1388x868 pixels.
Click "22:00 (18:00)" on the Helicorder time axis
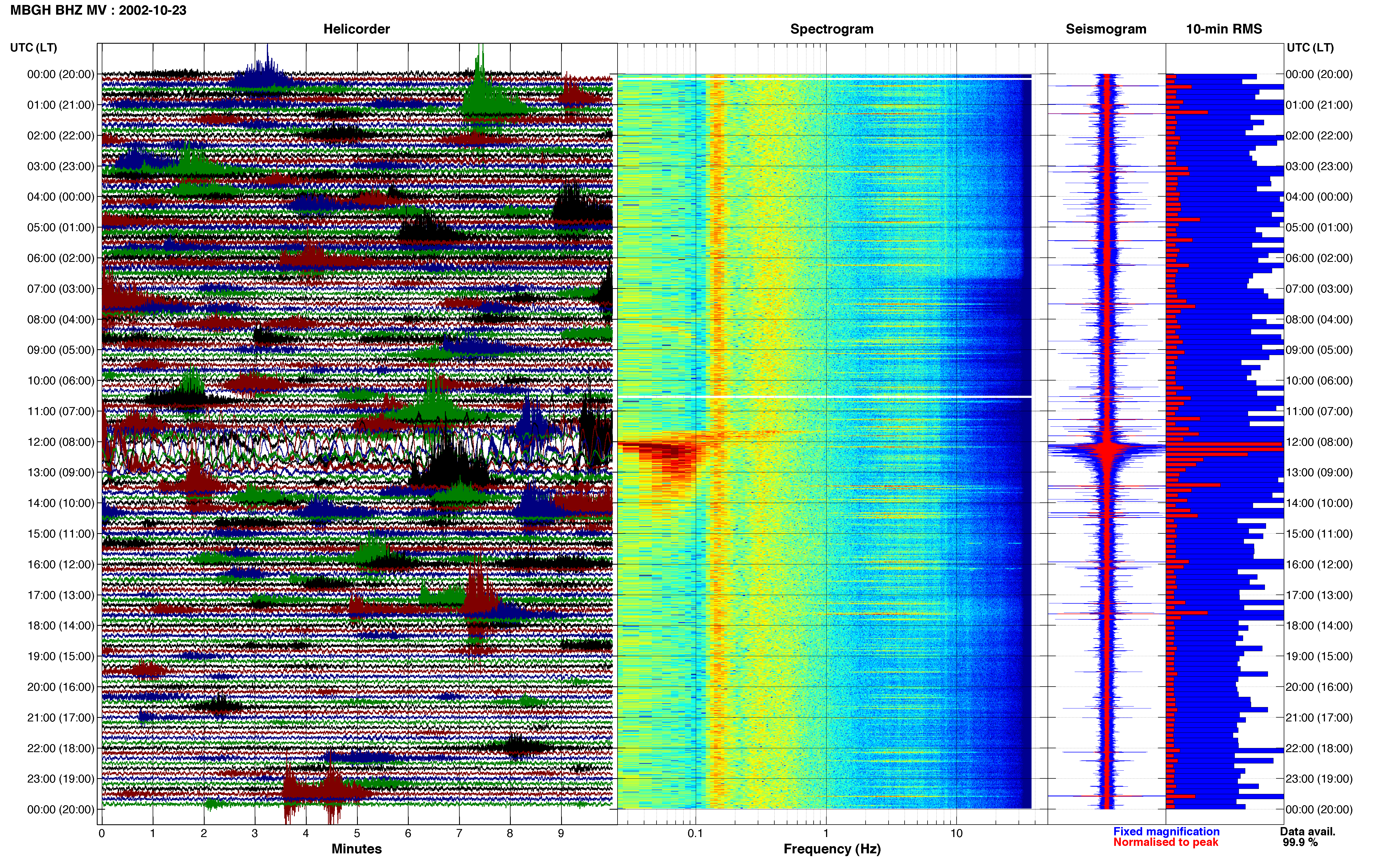[x=61, y=749]
